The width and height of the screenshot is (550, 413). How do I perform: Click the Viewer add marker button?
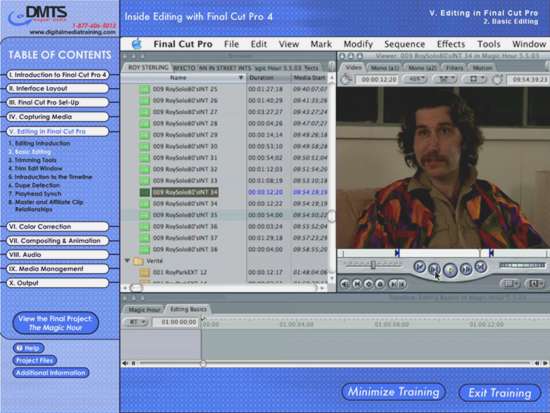point(380,284)
